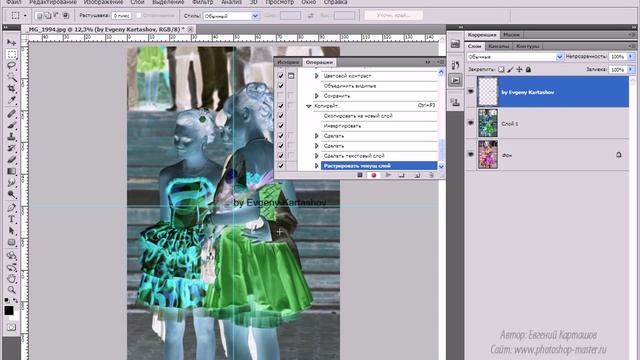640x360 pixels.
Task: Expand 'Растрировать текущ слой' step
Action: click(316, 166)
